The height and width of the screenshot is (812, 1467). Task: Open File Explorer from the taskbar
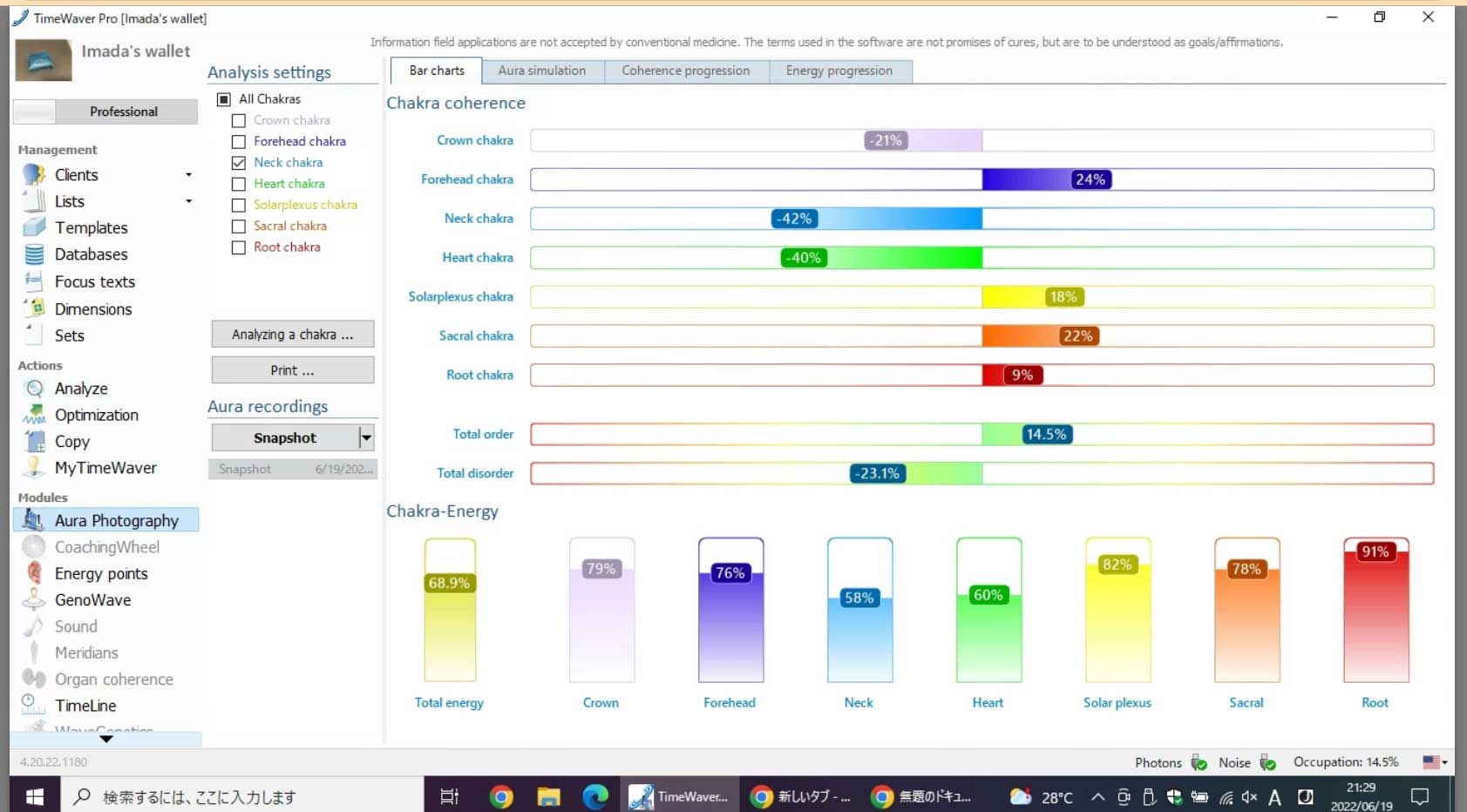548,796
